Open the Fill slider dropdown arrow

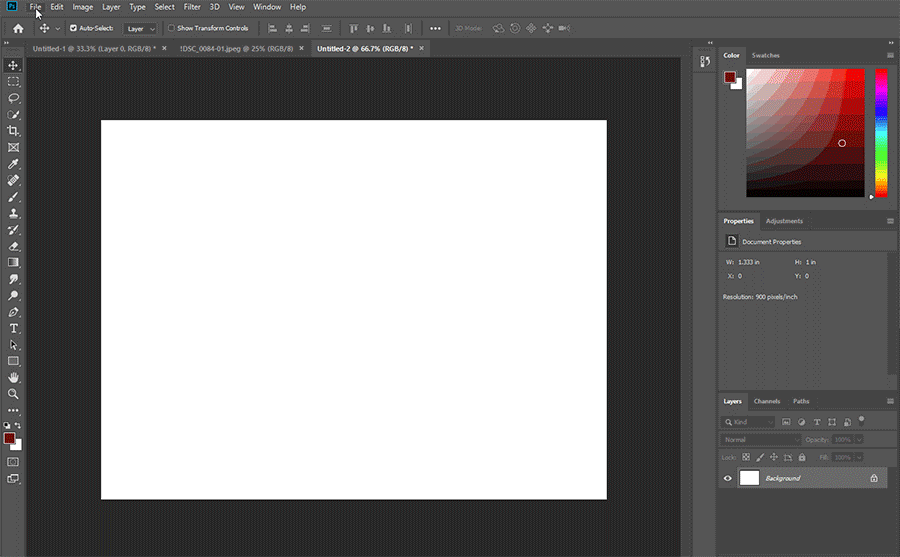click(x=859, y=458)
